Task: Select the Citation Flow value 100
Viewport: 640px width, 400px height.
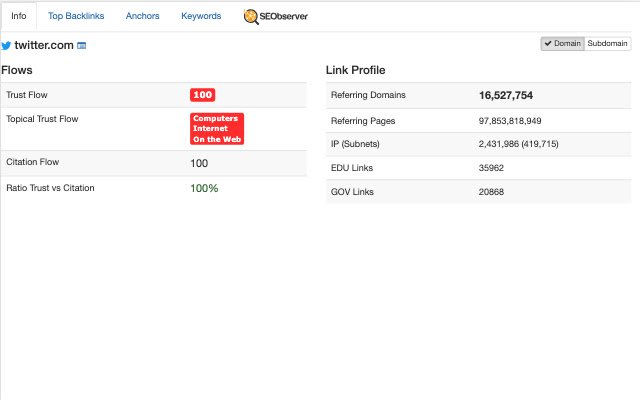Action: 199,163
